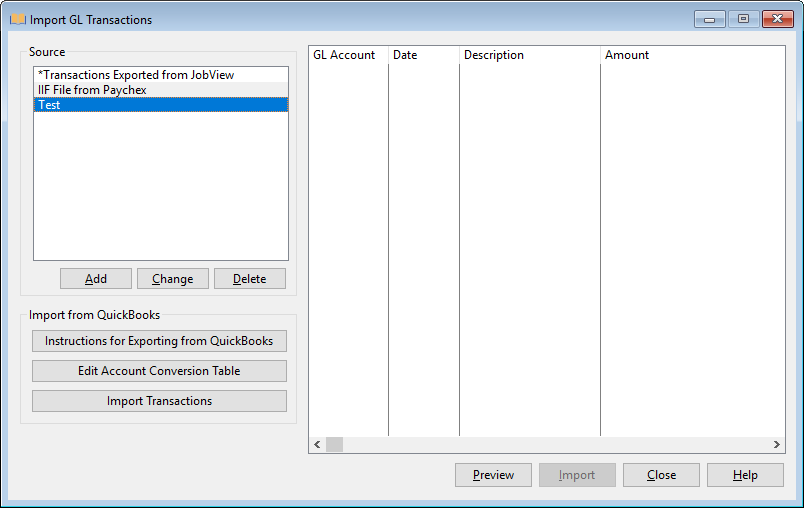804x508 pixels.
Task: Close the Import GL Transactions dialog
Action: (x=661, y=475)
